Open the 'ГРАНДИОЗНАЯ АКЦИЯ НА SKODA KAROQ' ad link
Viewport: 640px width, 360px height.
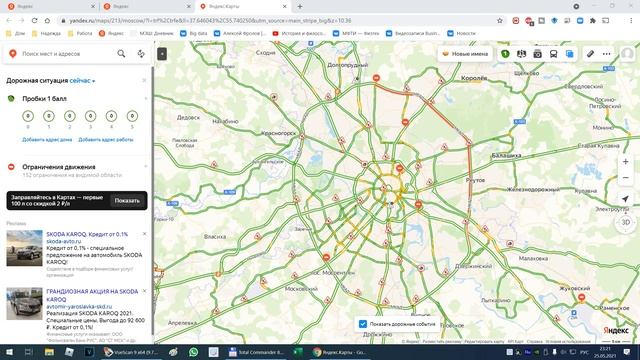tap(92, 295)
